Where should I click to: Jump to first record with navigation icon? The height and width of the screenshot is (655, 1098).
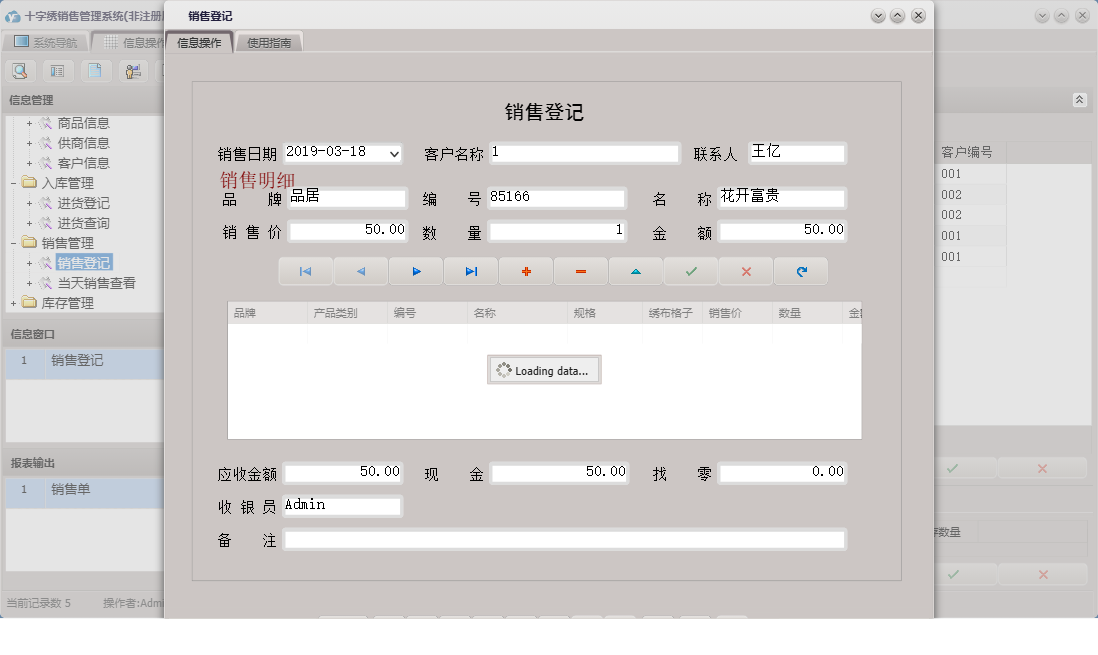click(305, 271)
